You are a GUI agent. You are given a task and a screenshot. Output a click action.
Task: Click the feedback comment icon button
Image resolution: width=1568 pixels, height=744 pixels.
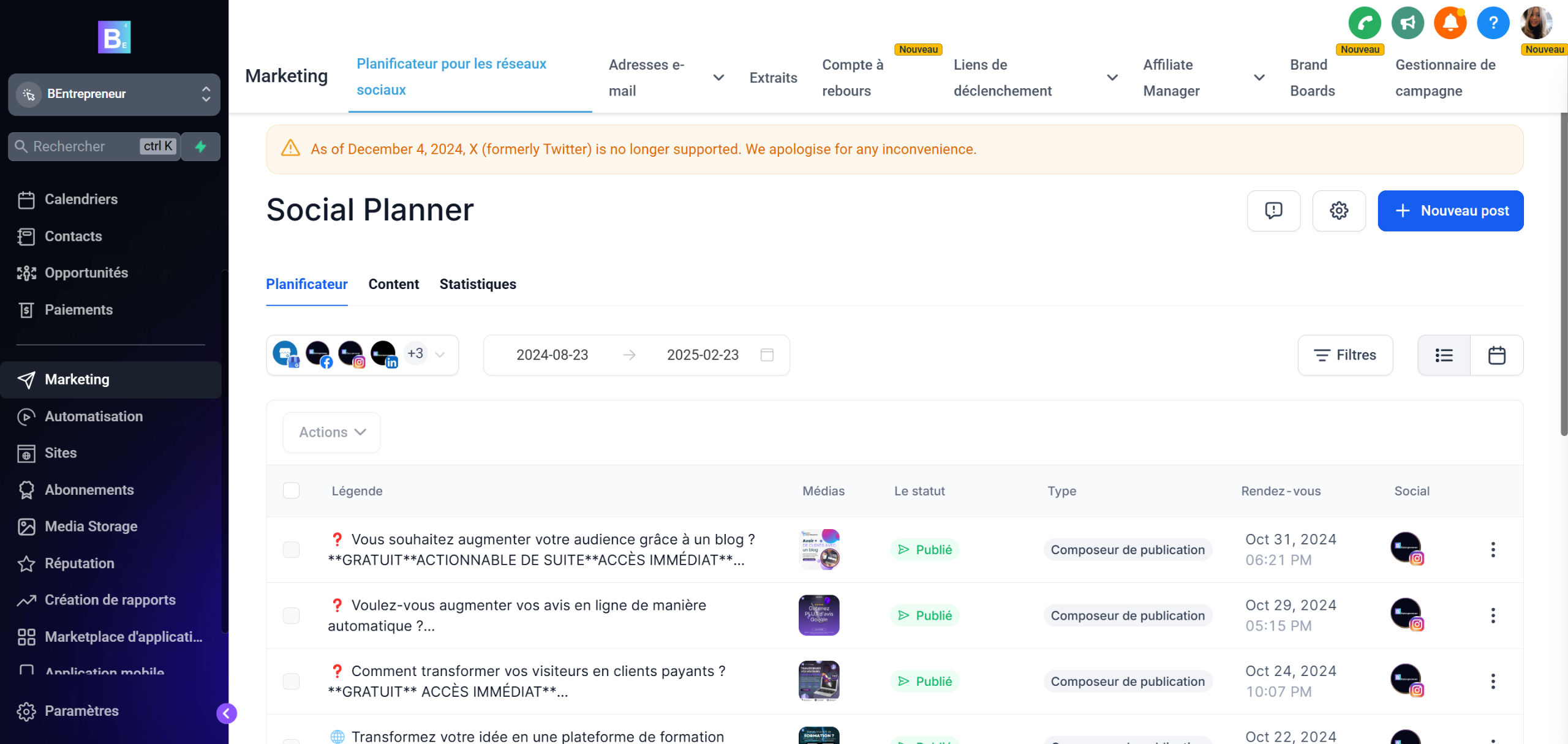(1273, 211)
